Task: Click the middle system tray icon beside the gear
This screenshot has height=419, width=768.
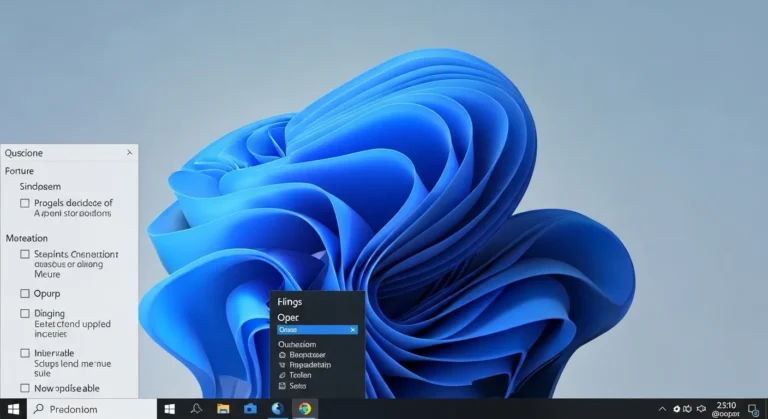Action: tap(688, 409)
